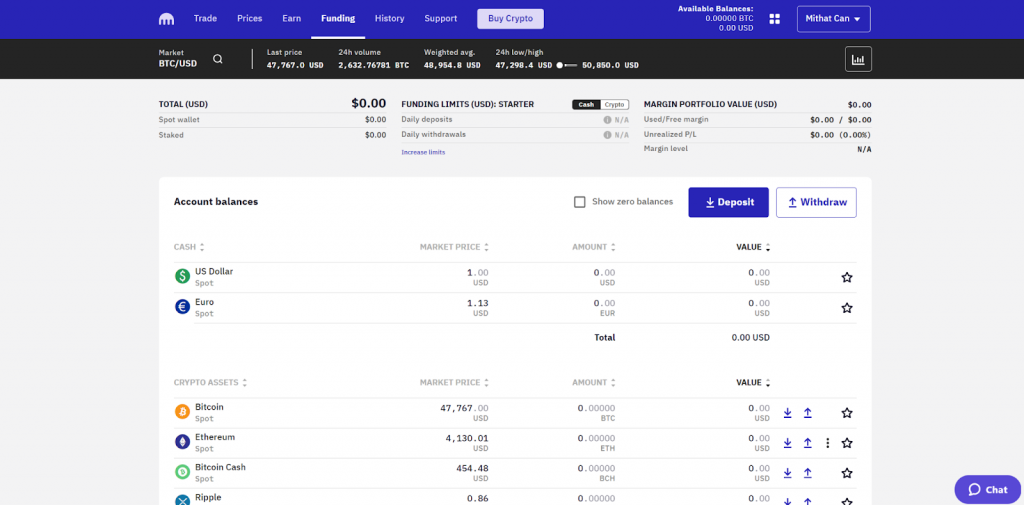Click the US Dollar asset name
The height and width of the screenshot is (505, 1024).
214,271
